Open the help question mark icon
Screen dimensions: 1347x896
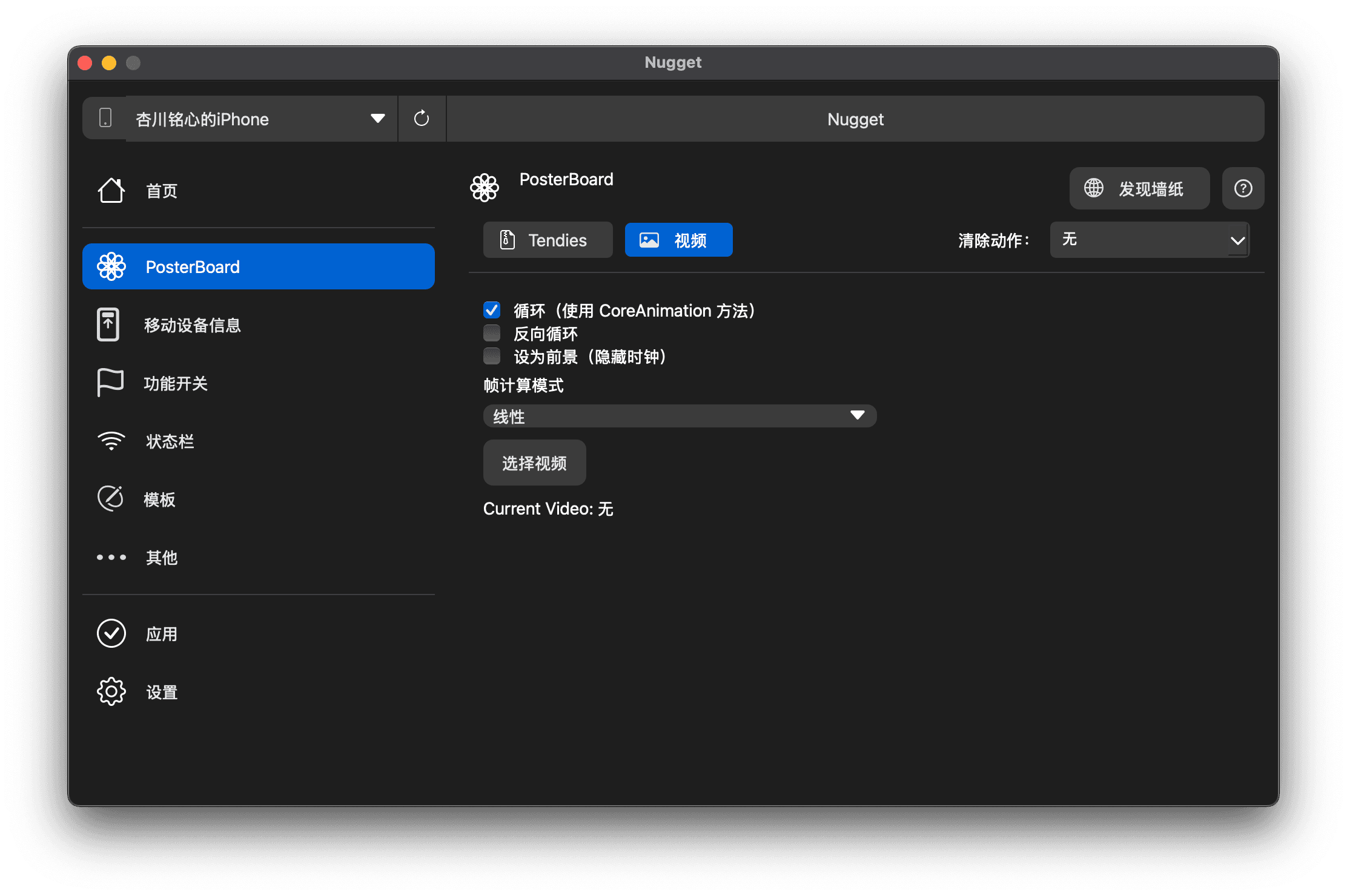[1243, 189]
